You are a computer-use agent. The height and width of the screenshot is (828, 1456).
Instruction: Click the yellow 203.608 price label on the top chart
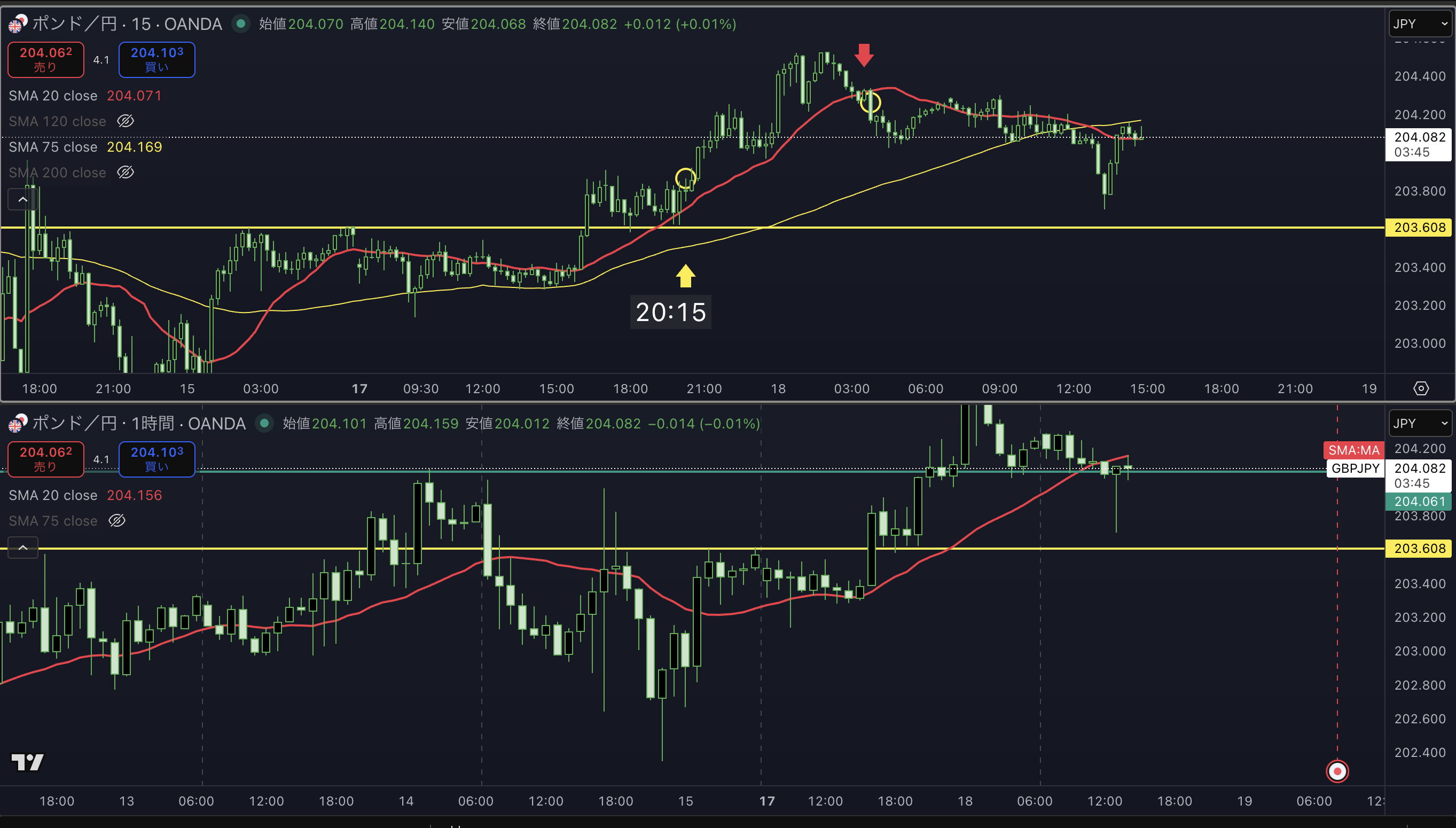click(1419, 228)
